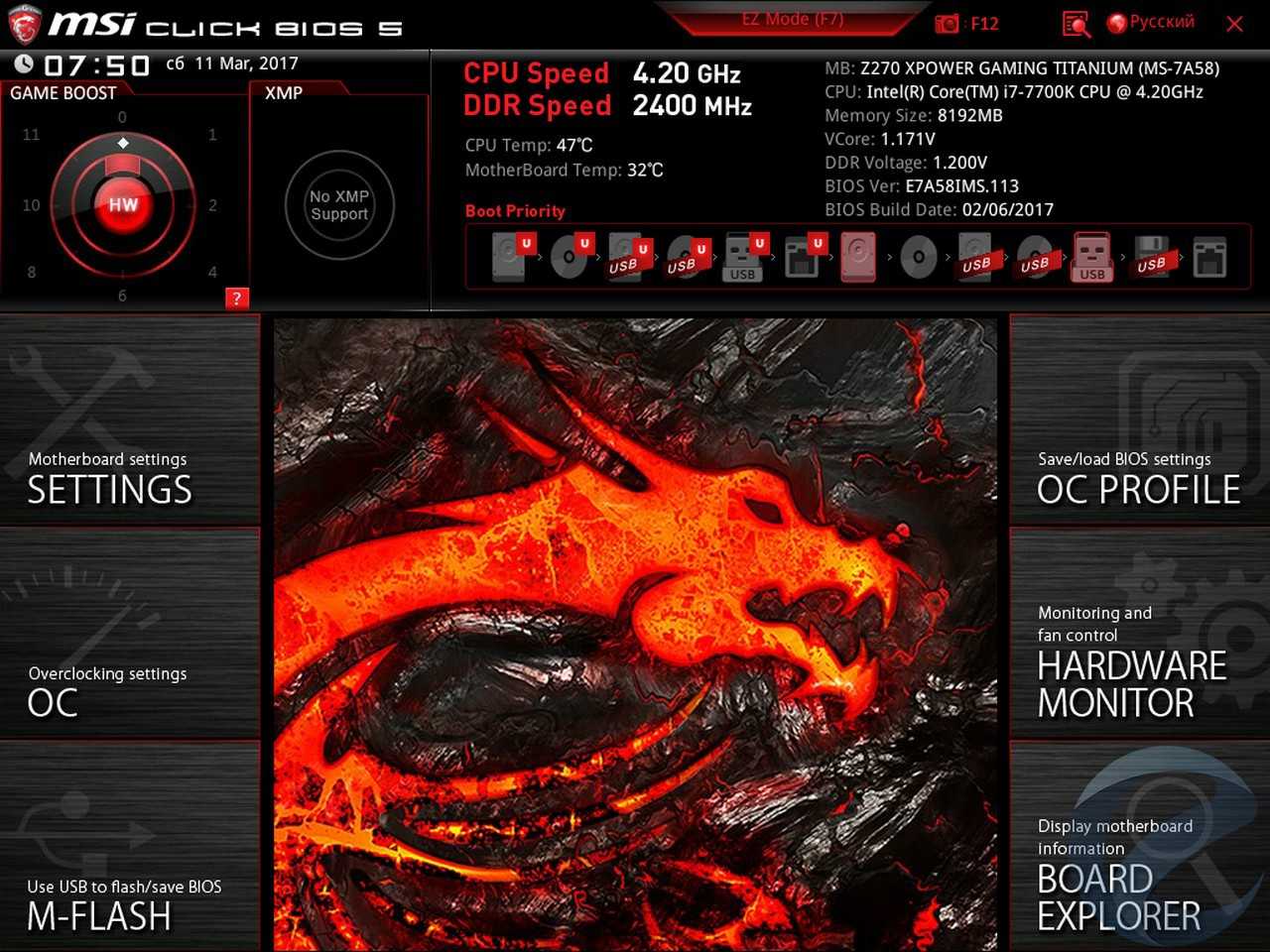Screen dimensions: 1270x952
Task: Toggle the XMP profile circle button
Action: [339, 205]
